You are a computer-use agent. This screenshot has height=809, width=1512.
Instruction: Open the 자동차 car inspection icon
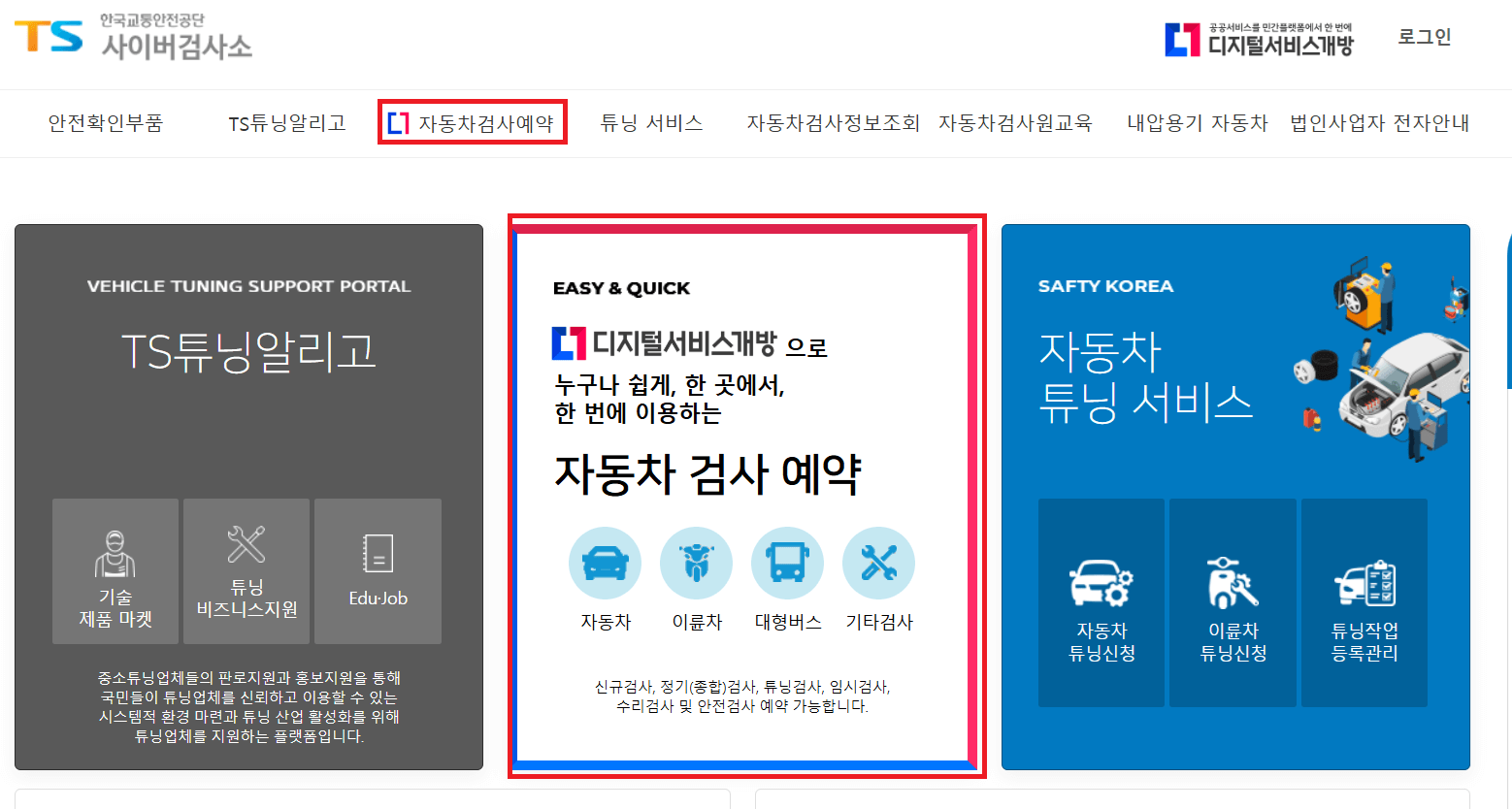pos(605,564)
